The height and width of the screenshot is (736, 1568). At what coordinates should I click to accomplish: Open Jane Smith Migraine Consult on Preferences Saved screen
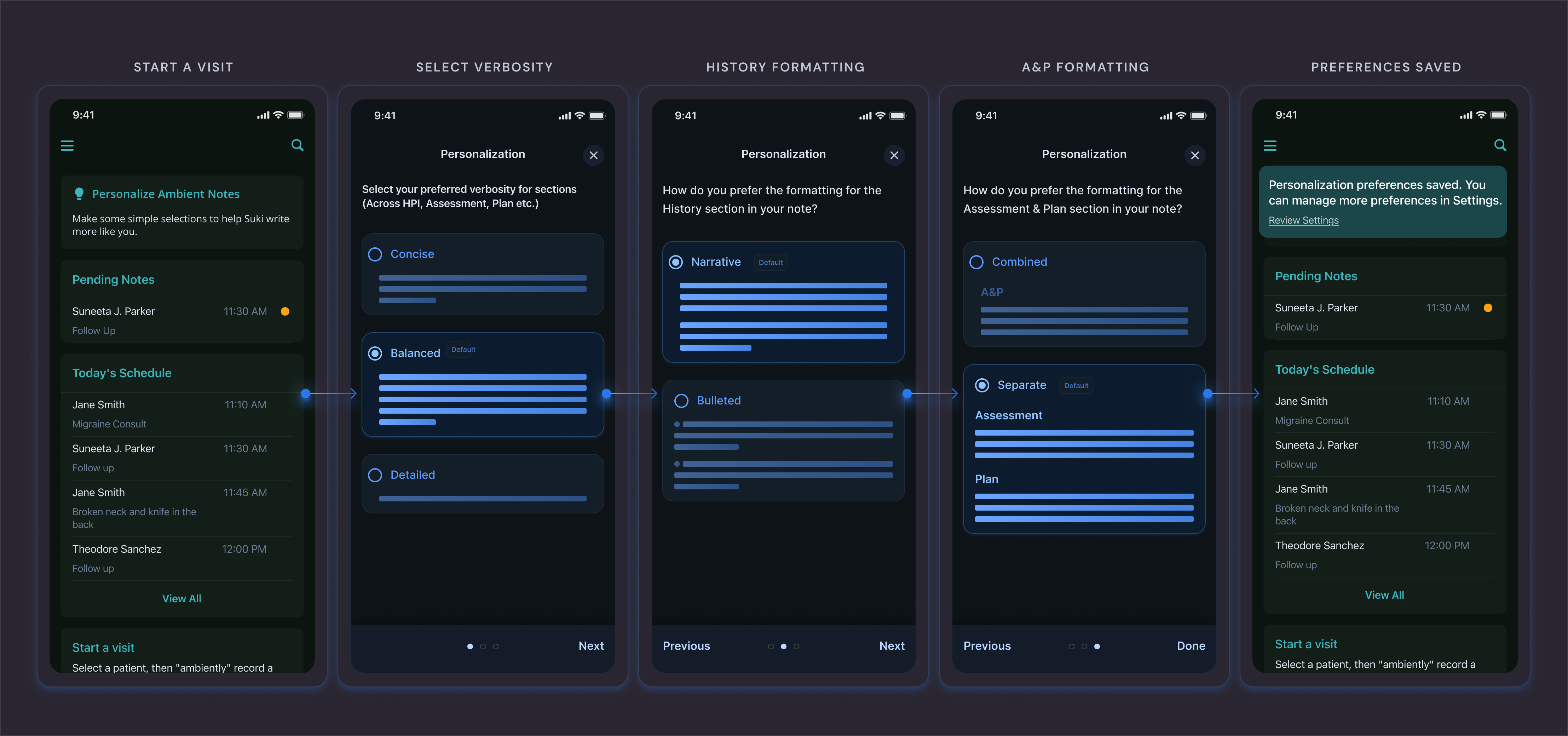(x=1385, y=410)
